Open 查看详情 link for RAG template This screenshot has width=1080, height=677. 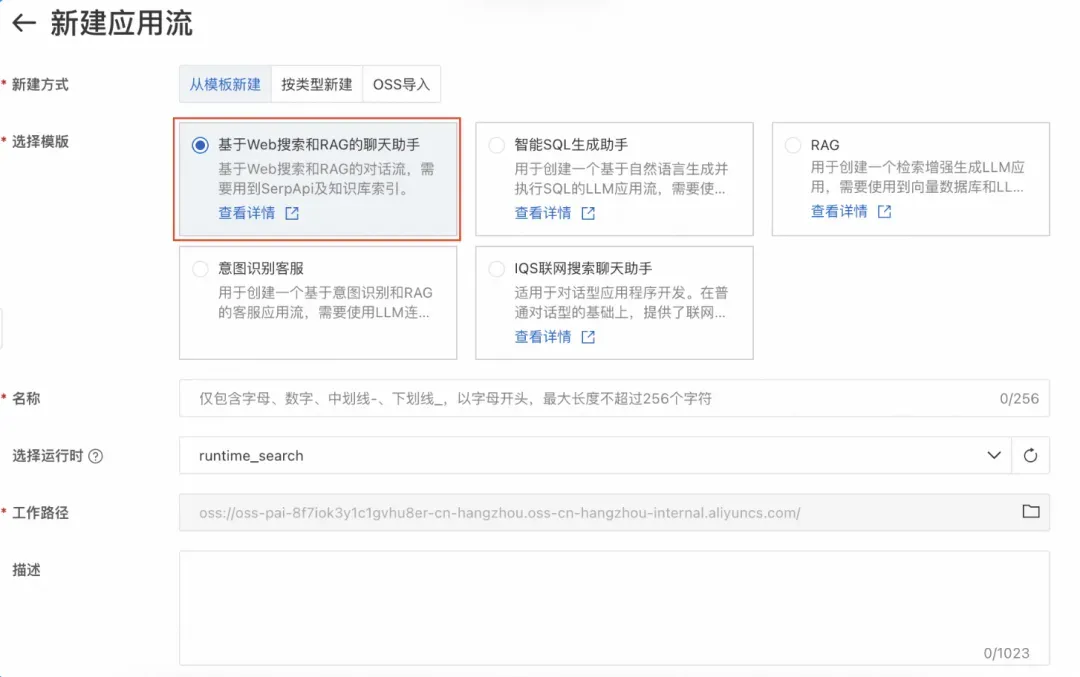coord(839,212)
